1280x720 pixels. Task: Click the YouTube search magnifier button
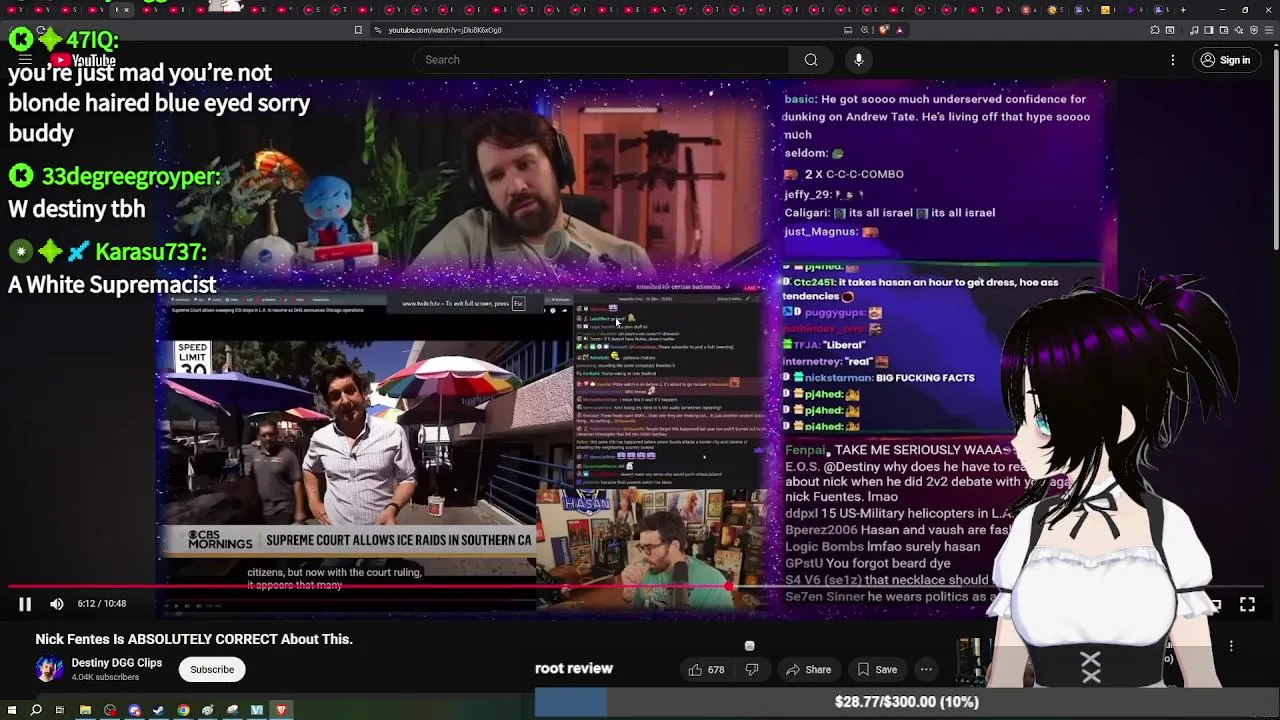tap(811, 60)
